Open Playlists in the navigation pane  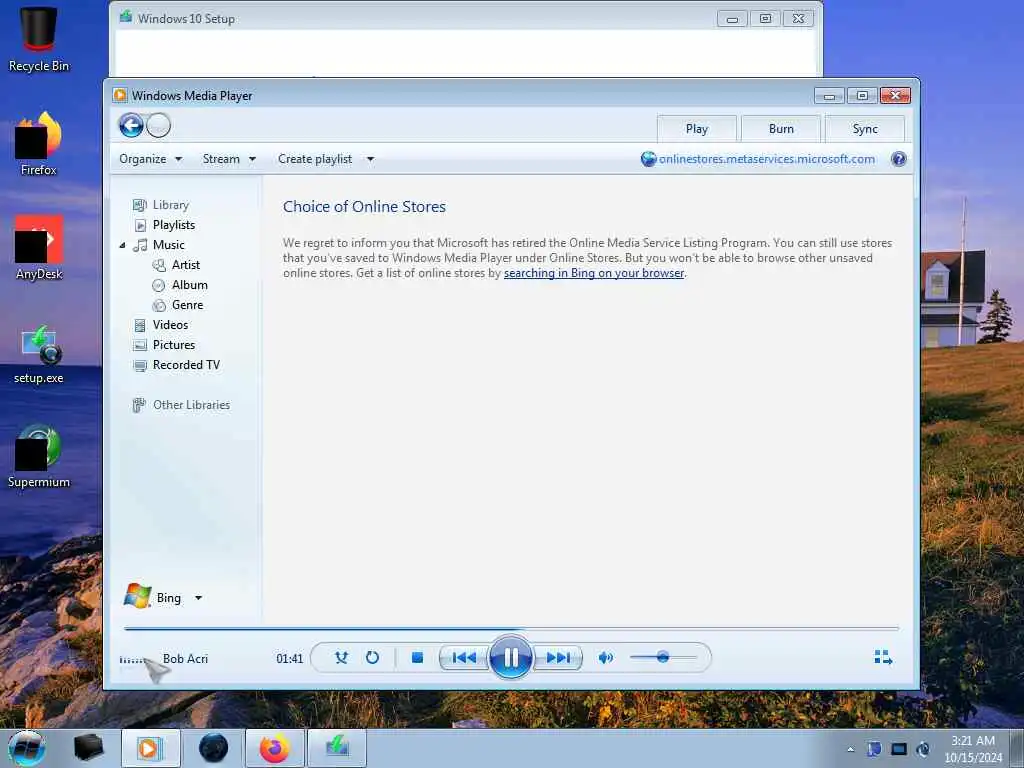point(174,225)
